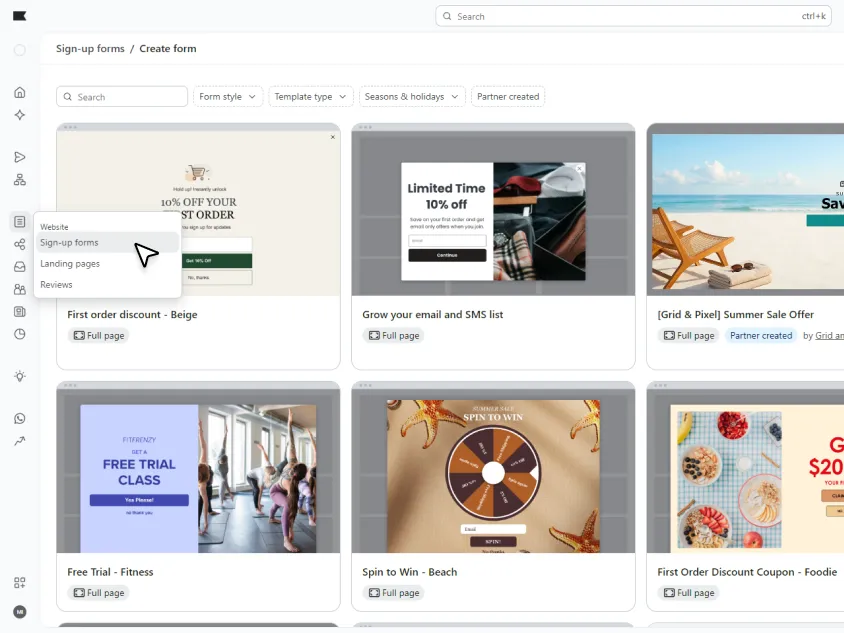Expand the Form style filter dropdown
This screenshot has height=633, width=844.
tap(228, 97)
